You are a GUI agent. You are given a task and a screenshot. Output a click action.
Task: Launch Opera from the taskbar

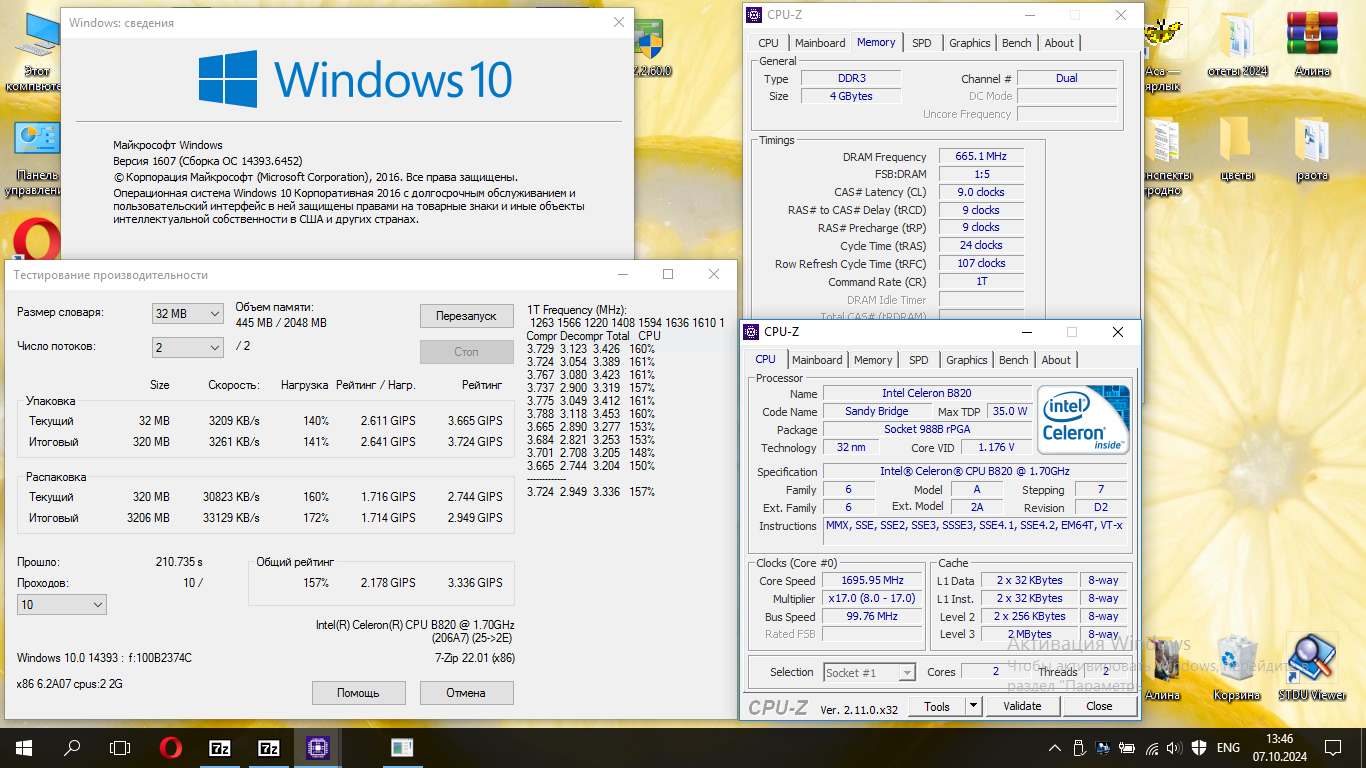pos(171,747)
